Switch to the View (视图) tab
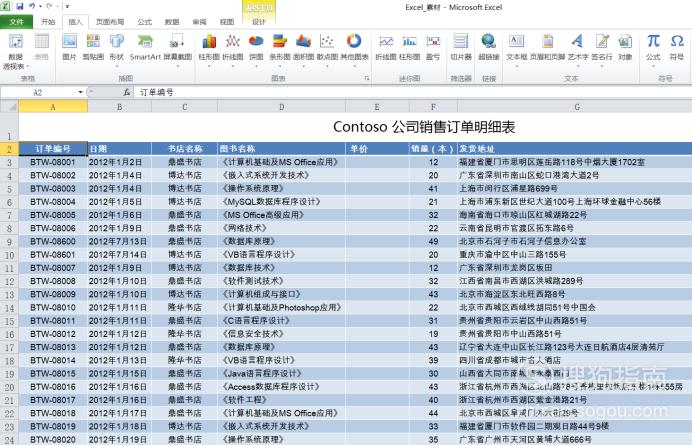 227,22
